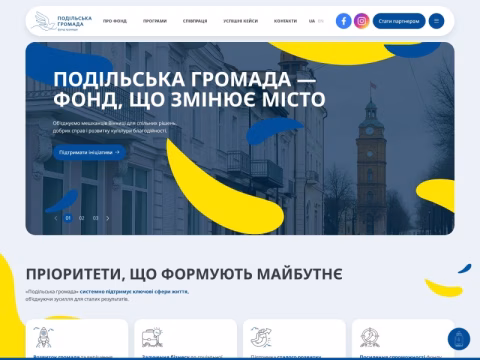
Task: Click the floating round donation jar button
Action: pos(459,339)
